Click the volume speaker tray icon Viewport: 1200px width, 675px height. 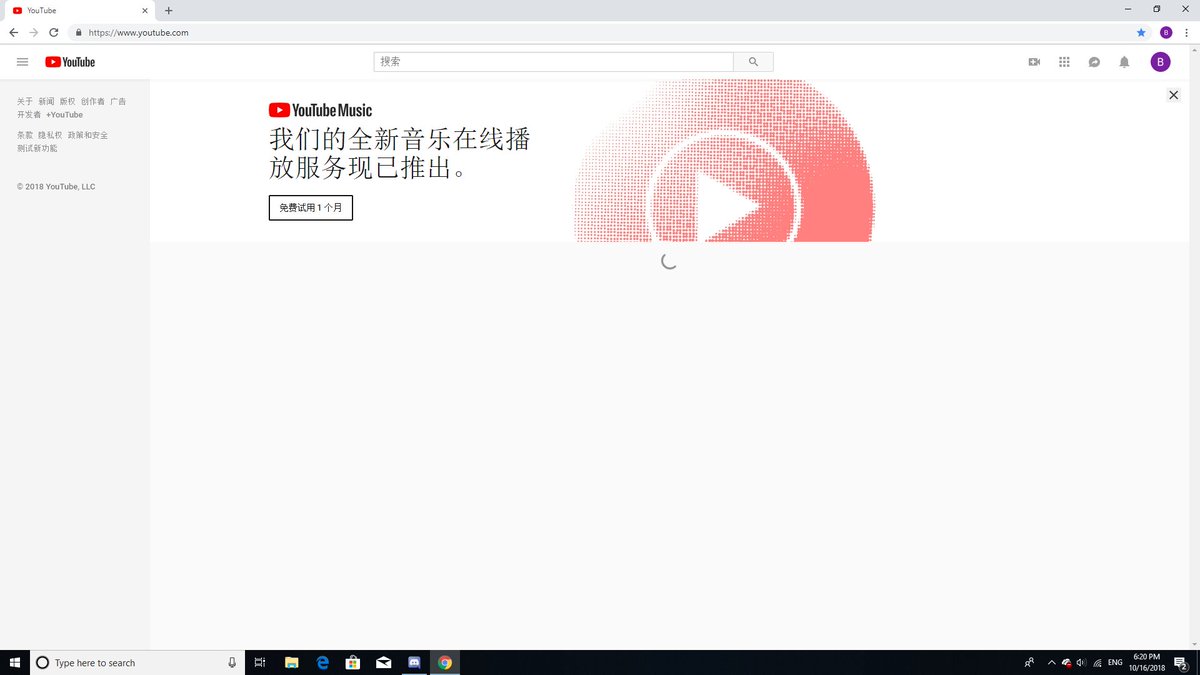[x=1081, y=662]
